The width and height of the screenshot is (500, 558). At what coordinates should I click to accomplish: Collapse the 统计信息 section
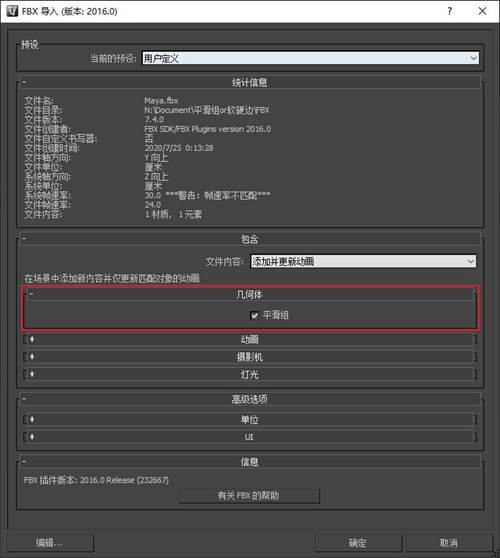pos(250,82)
